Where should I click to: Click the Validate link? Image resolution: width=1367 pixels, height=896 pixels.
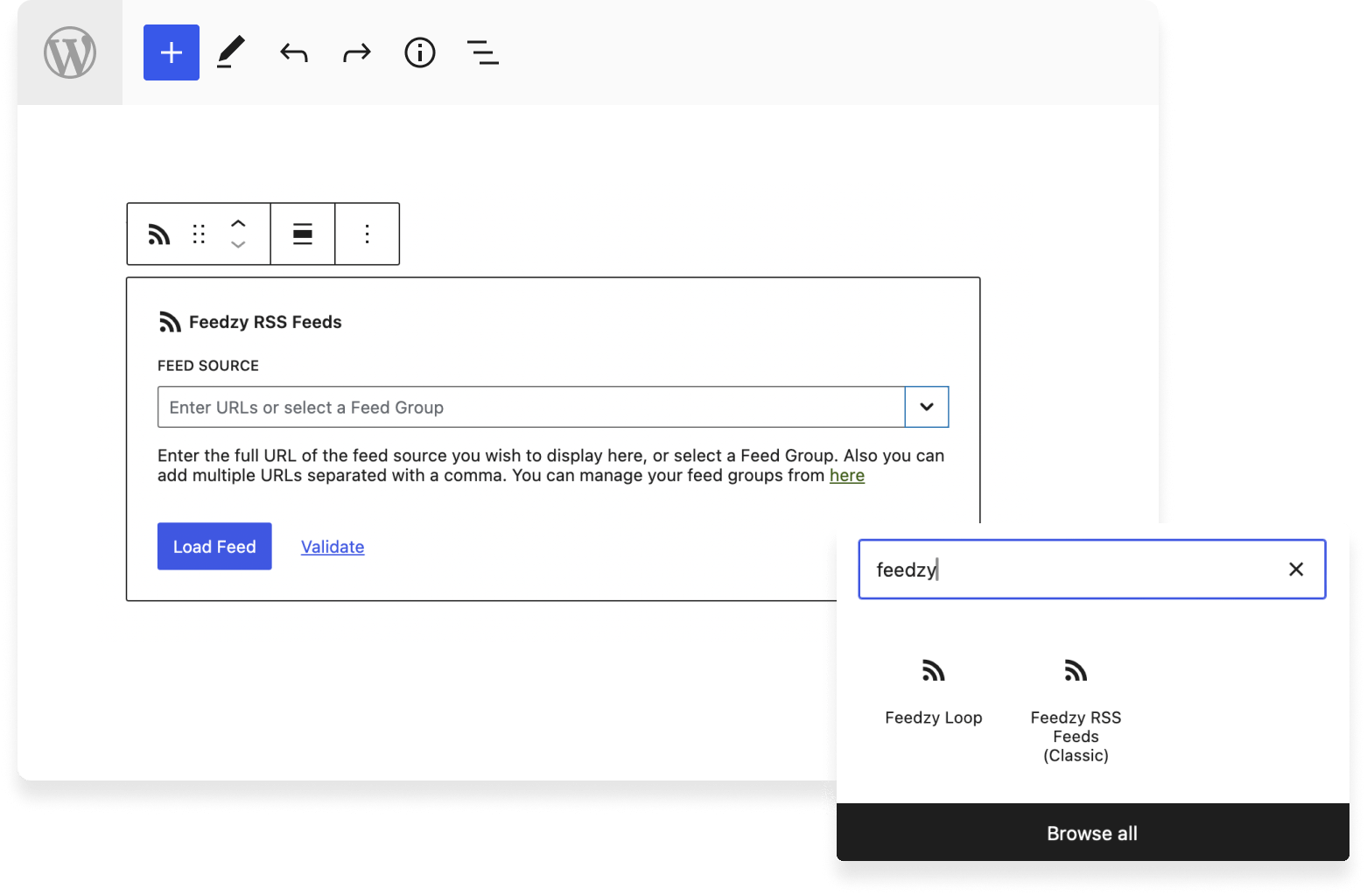[333, 547]
